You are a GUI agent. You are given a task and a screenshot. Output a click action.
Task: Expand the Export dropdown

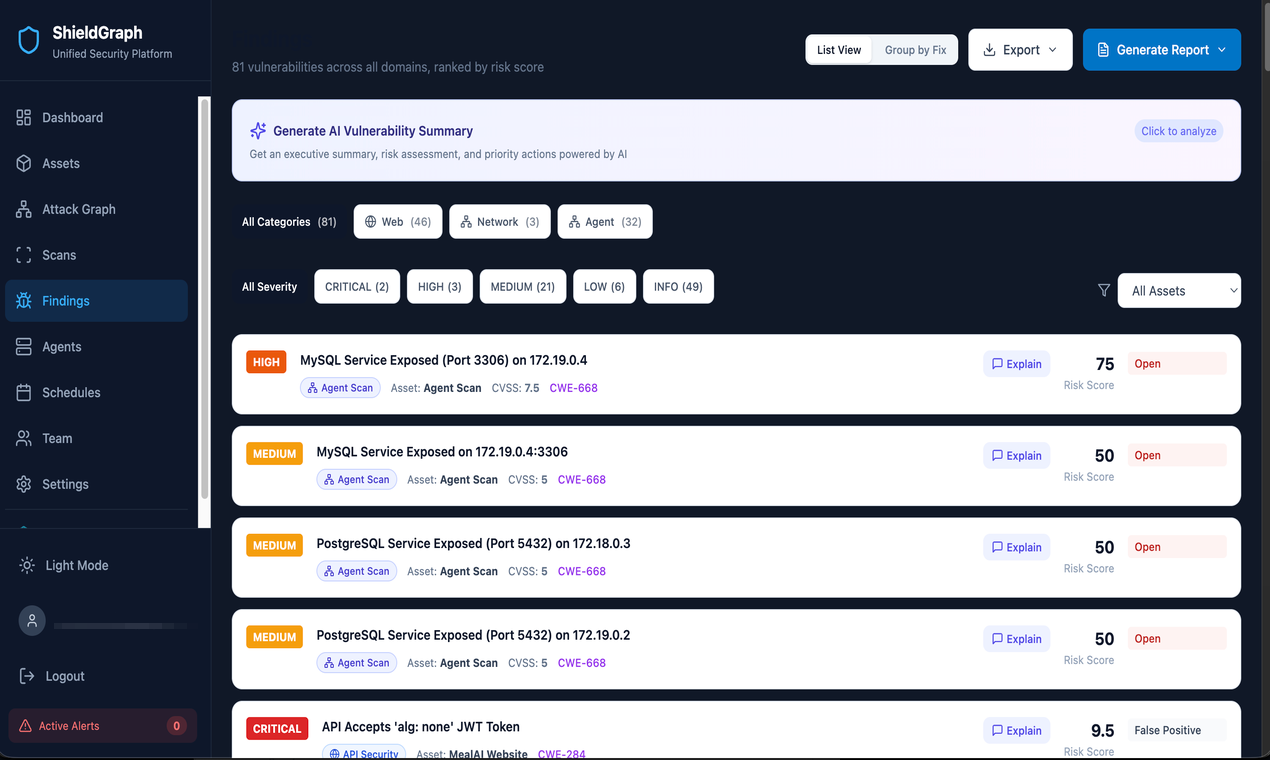point(1020,49)
